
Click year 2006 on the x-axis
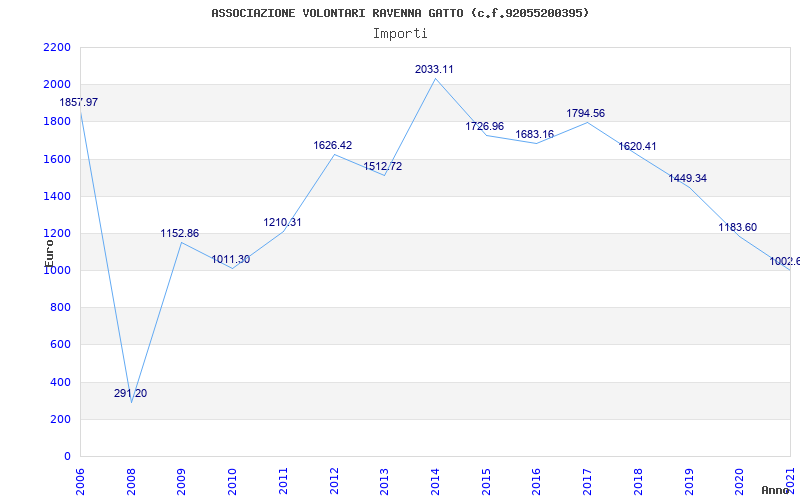click(x=80, y=482)
